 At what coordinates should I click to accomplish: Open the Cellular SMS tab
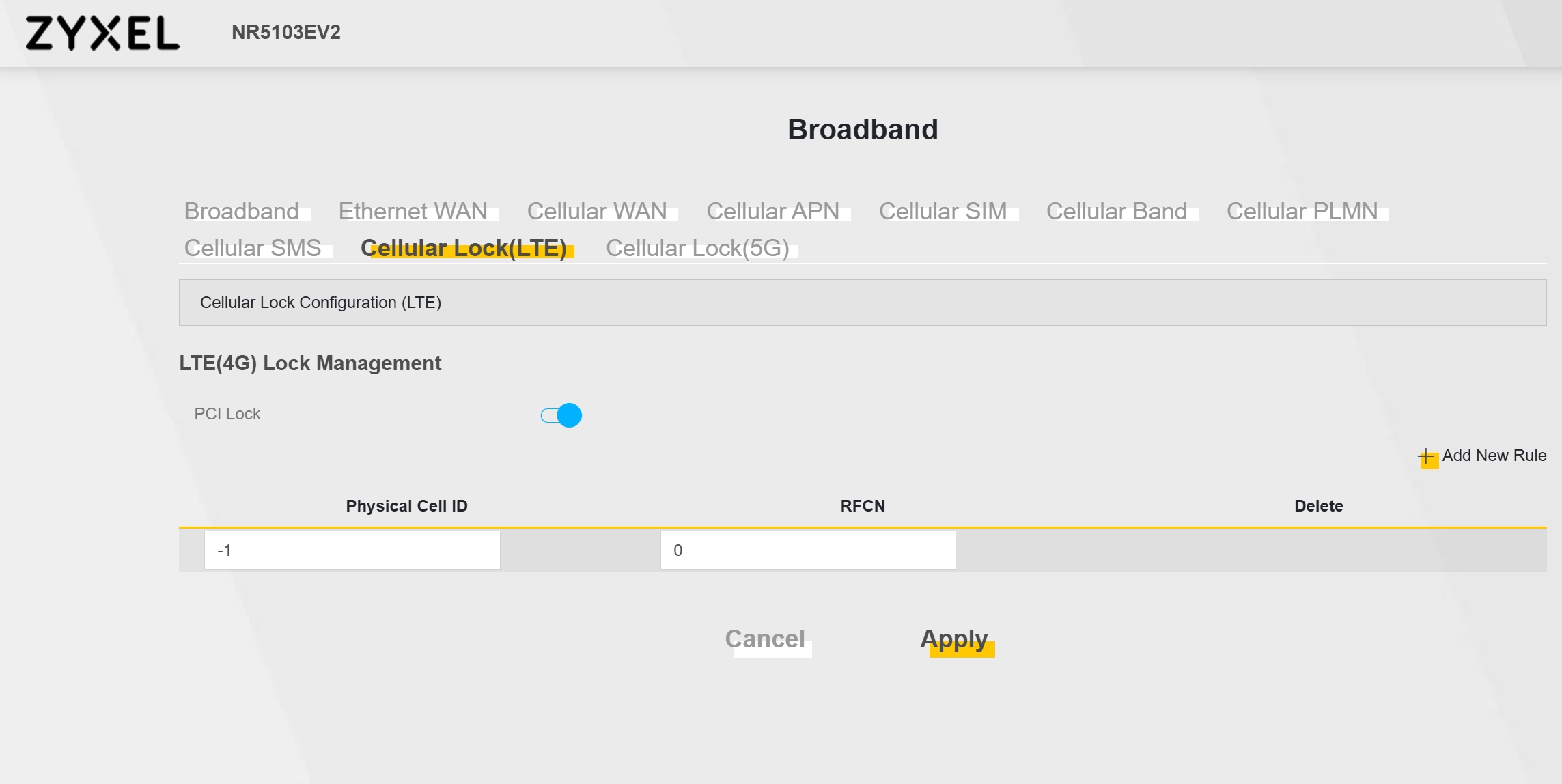(253, 248)
